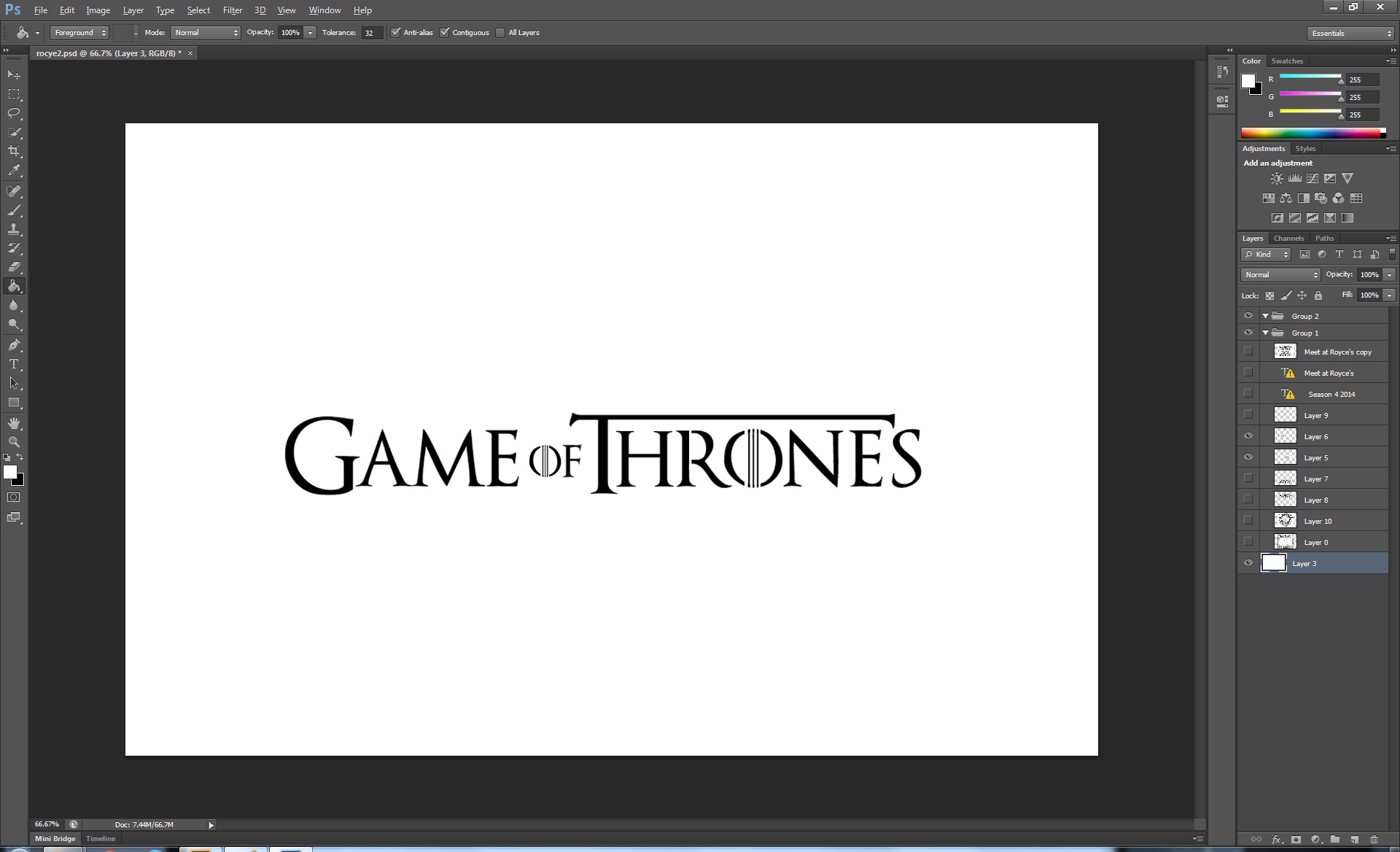Hide Group 2 visibility eye

1248,316
